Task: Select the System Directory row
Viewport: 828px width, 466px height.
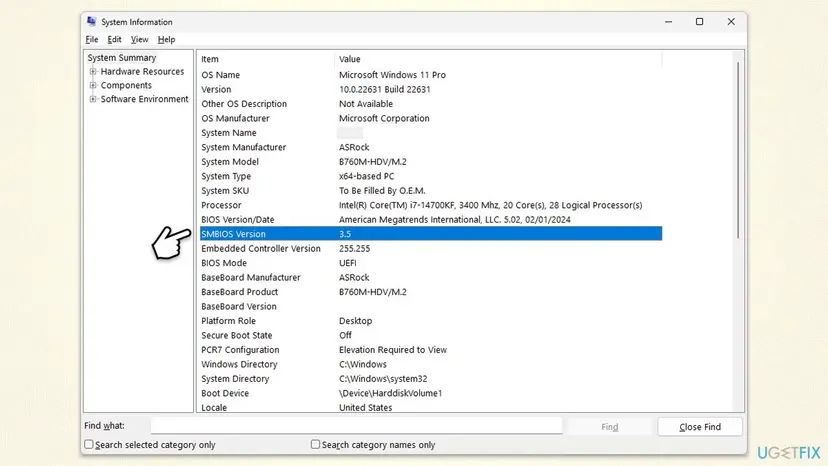Action: pos(431,379)
